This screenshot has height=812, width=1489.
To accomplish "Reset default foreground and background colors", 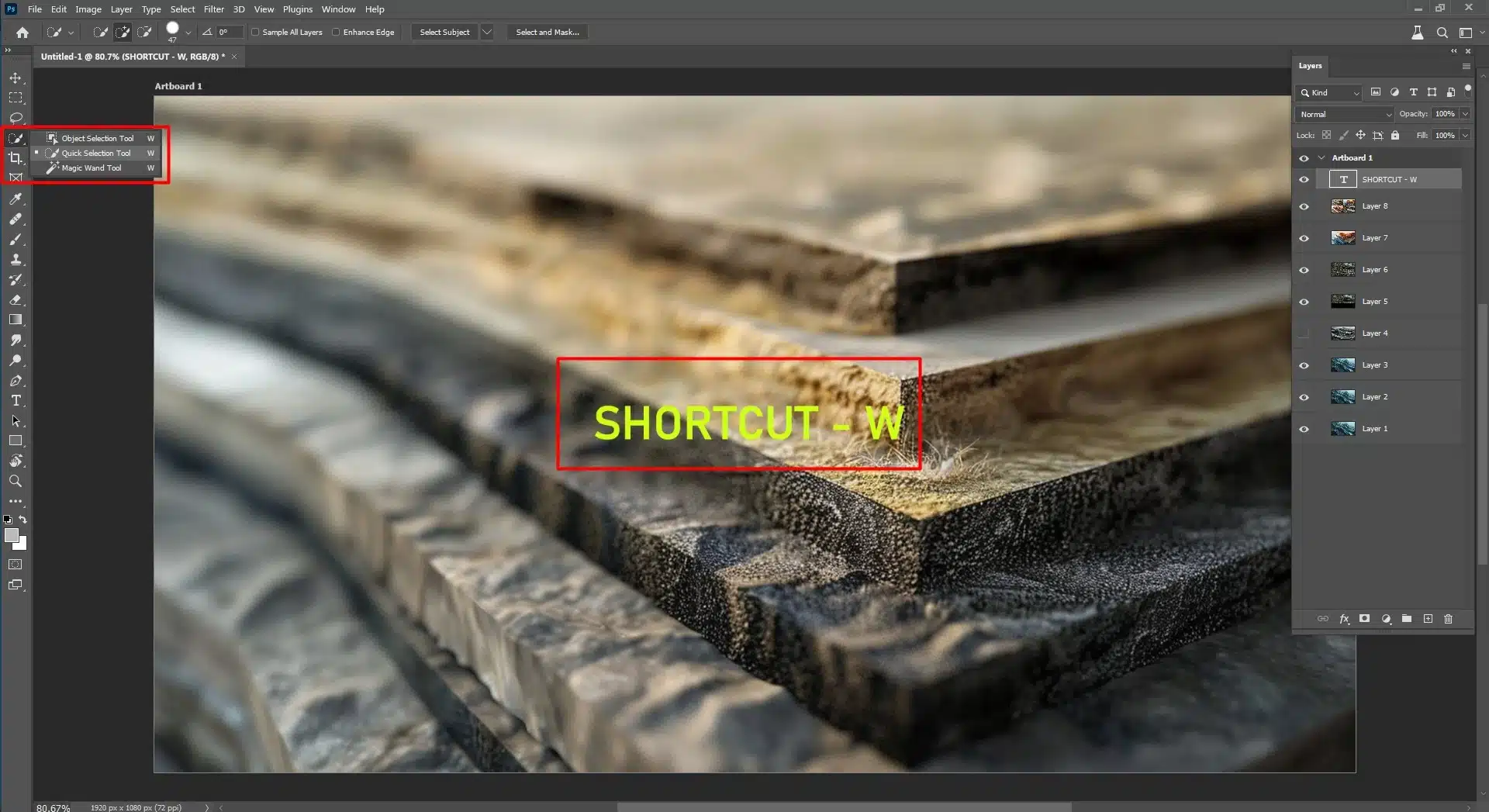I will point(8,520).
